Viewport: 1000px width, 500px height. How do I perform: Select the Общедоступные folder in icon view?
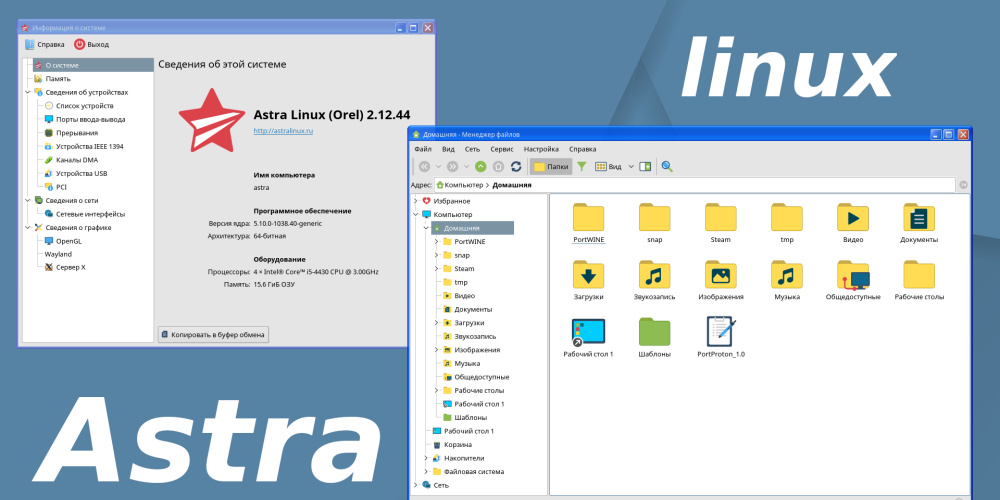point(853,280)
